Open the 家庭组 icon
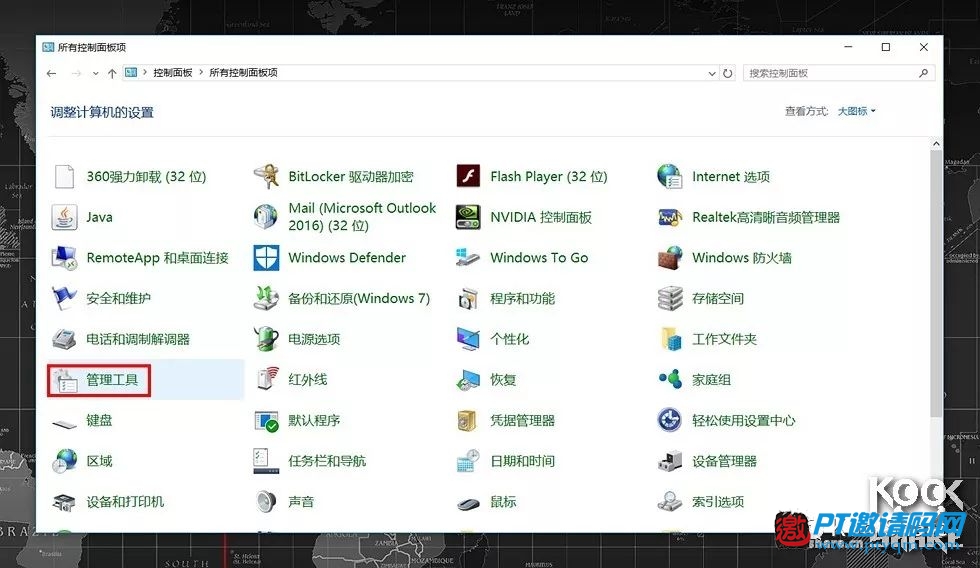 point(670,379)
